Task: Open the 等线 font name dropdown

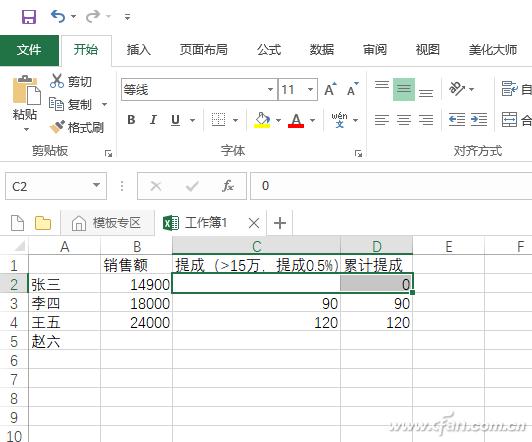Action: point(270,90)
